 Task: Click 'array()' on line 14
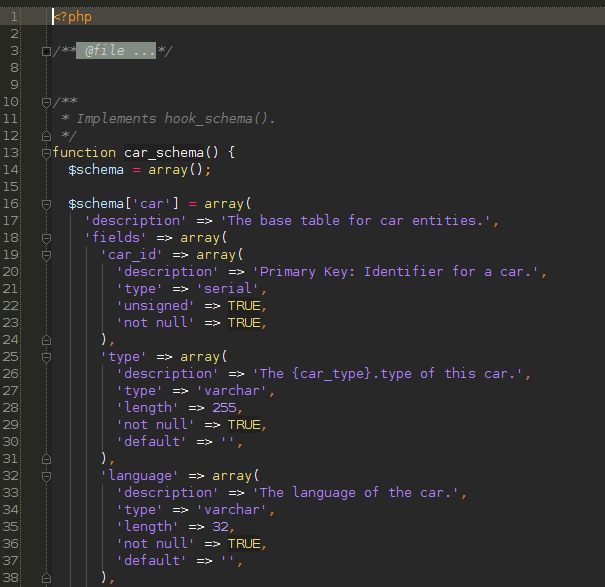click(x=176, y=170)
